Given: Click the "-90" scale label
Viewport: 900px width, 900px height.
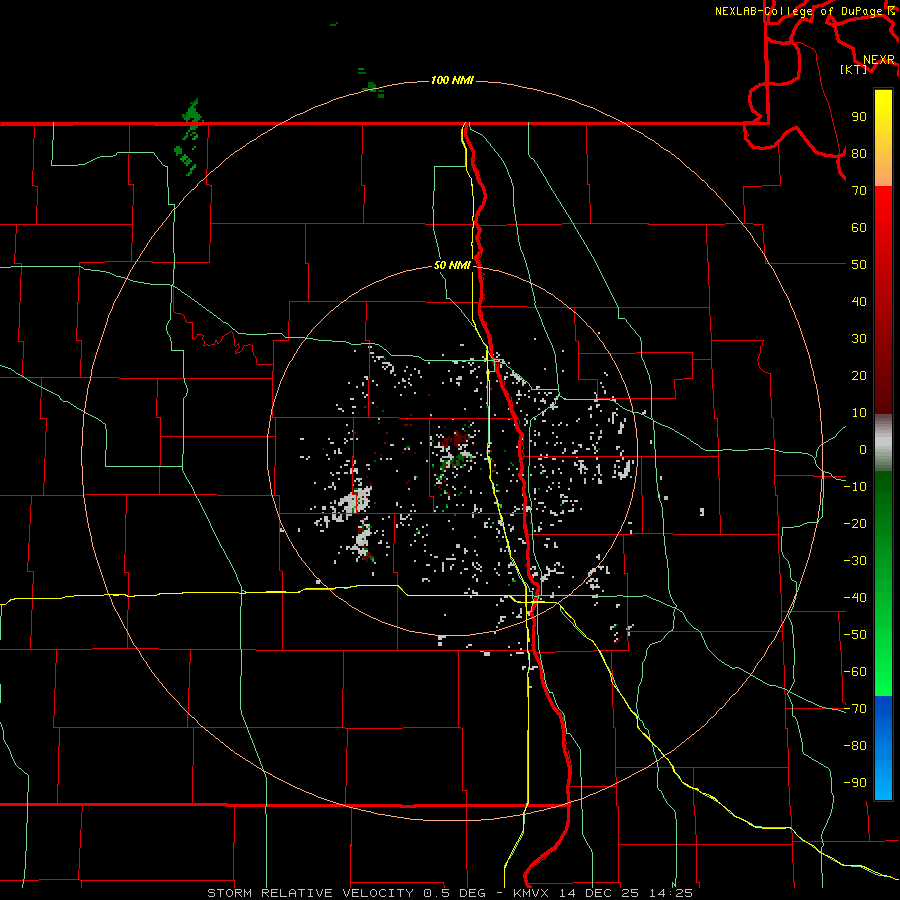Looking at the screenshot, I should coord(855,783).
